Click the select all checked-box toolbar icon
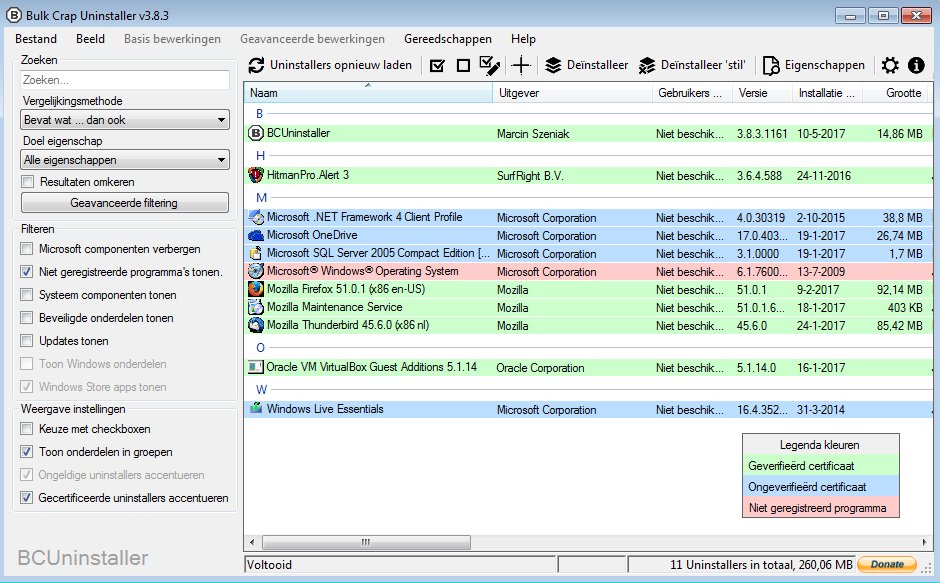 point(437,66)
